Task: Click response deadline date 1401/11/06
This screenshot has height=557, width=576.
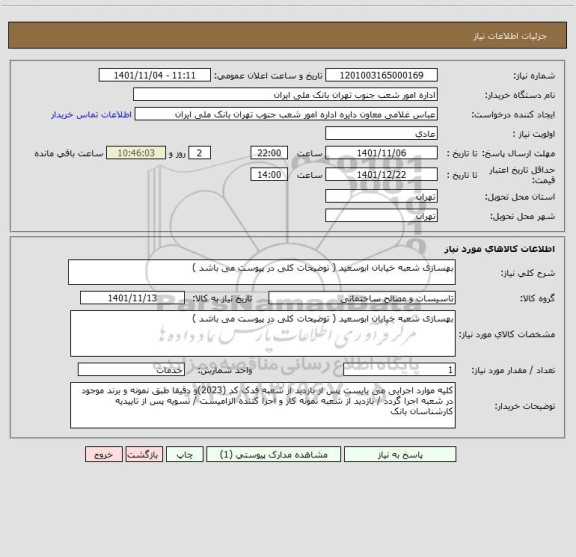Action: click(381, 153)
